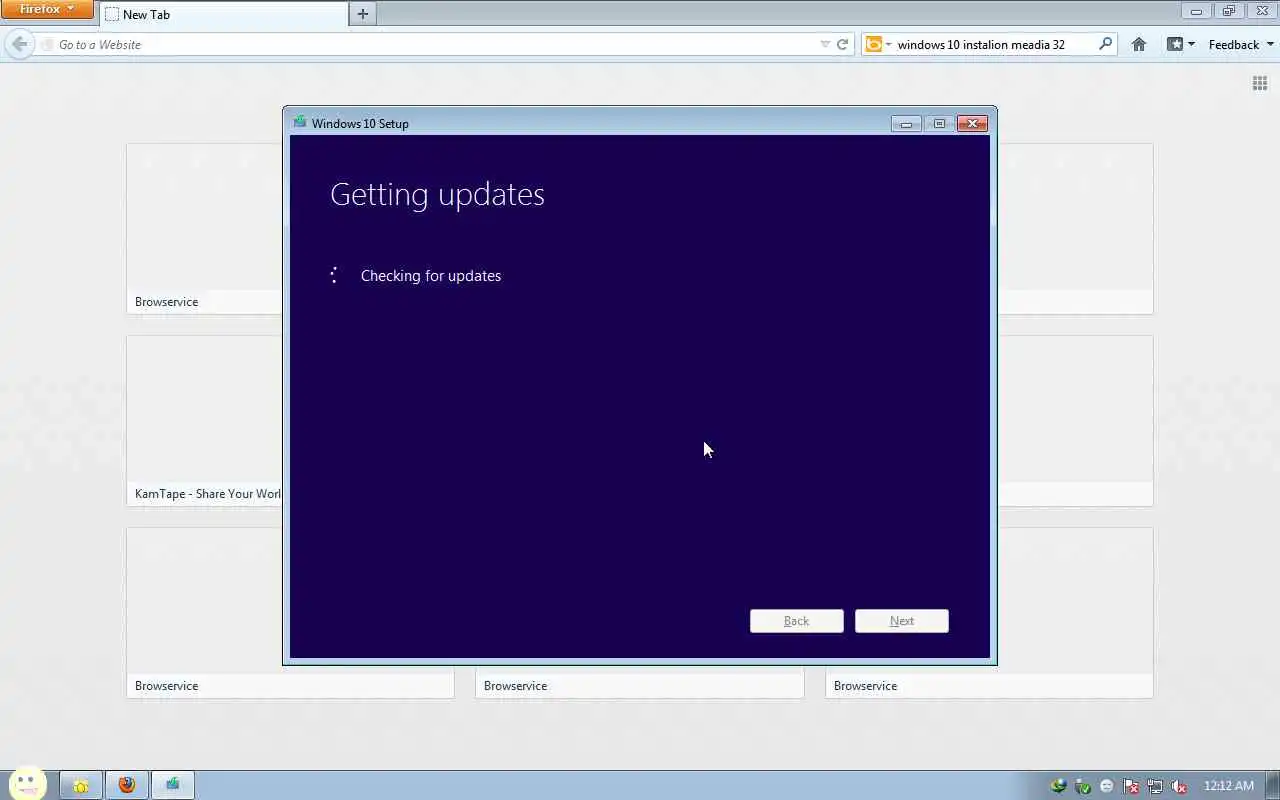This screenshot has height=800, width=1280.
Task: Click the Safely Remove Hardware tray icon
Action: point(1082,786)
